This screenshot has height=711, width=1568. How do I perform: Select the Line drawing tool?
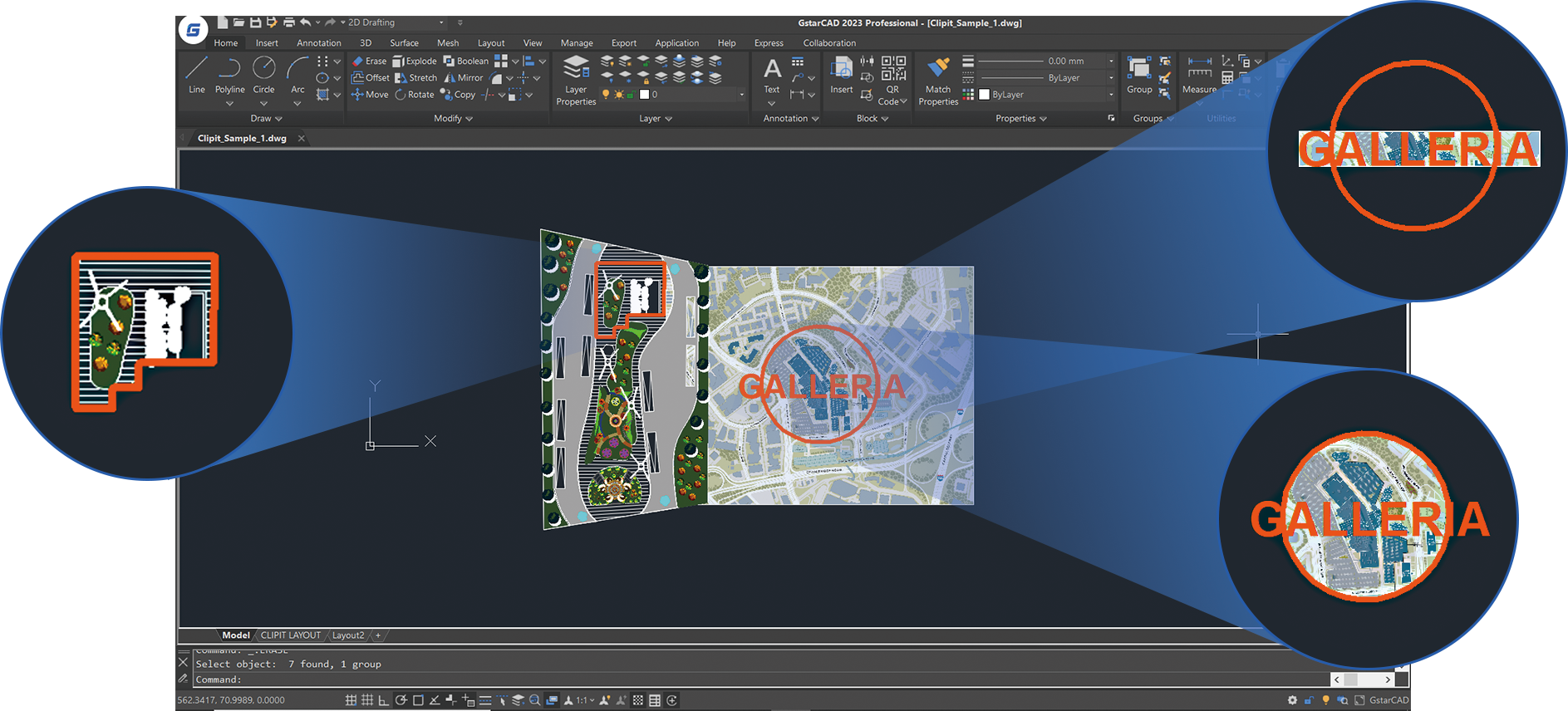197,75
